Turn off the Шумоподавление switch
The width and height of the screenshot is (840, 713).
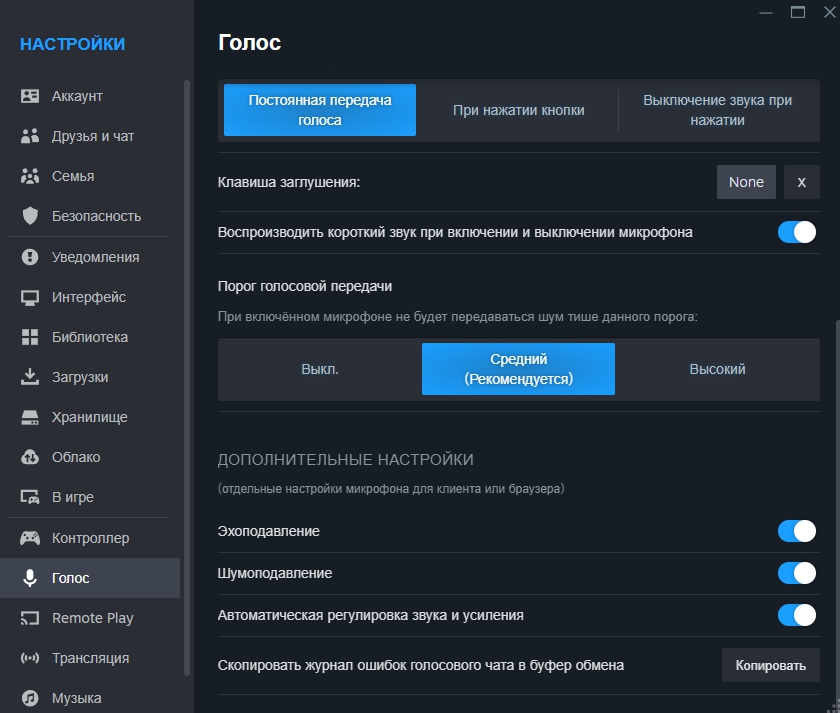tap(797, 573)
